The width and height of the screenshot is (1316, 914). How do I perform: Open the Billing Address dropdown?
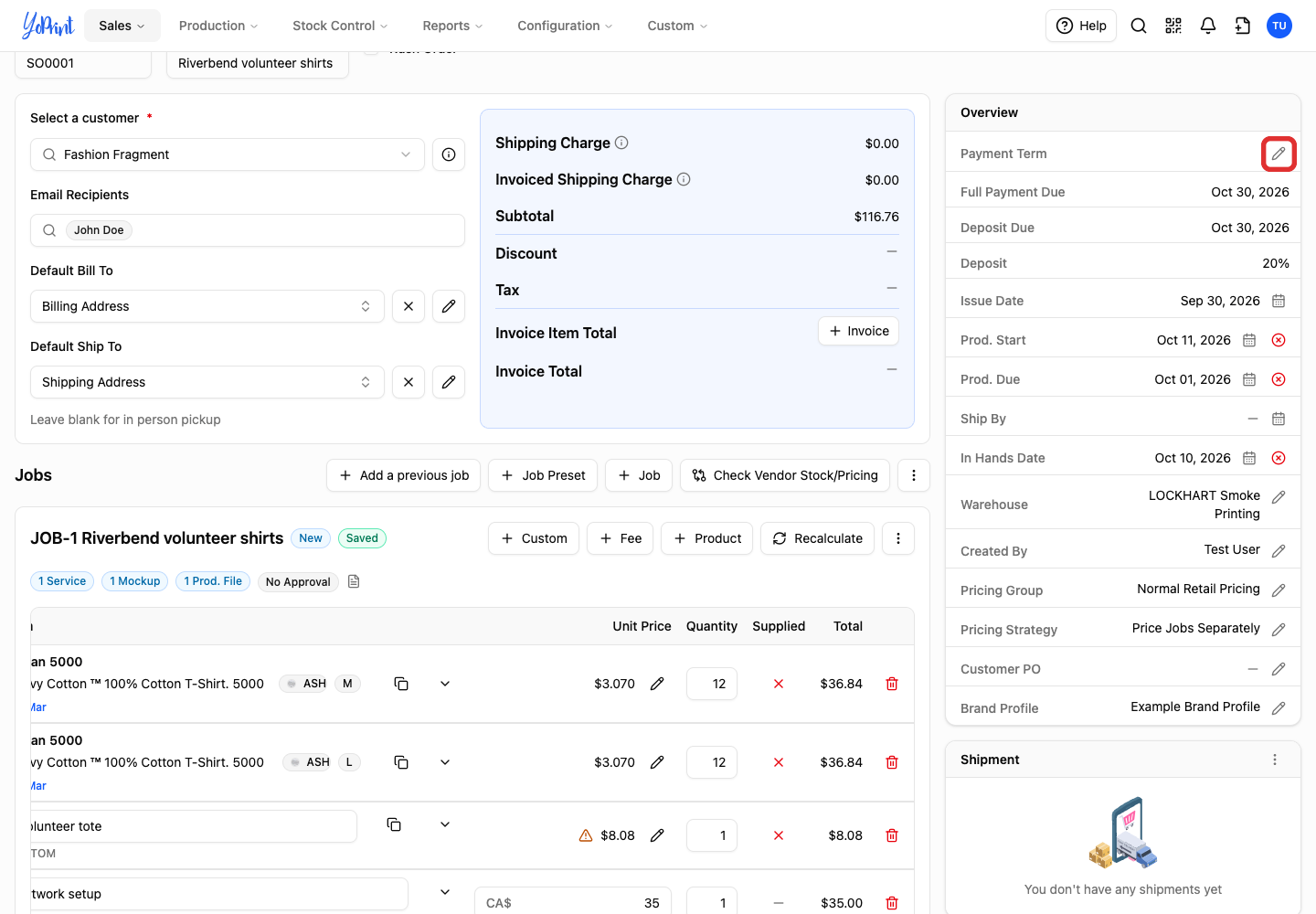pos(207,306)
